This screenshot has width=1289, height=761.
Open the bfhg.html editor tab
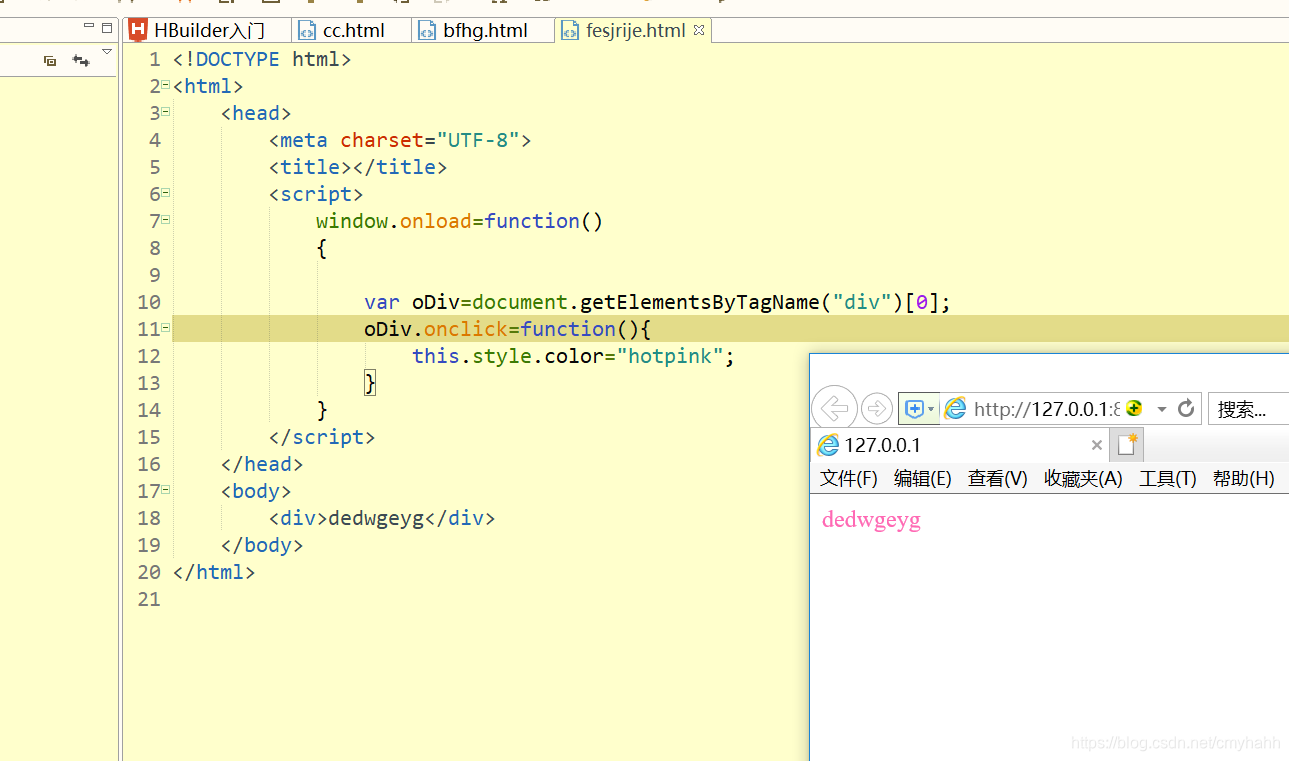click(483, 30)
